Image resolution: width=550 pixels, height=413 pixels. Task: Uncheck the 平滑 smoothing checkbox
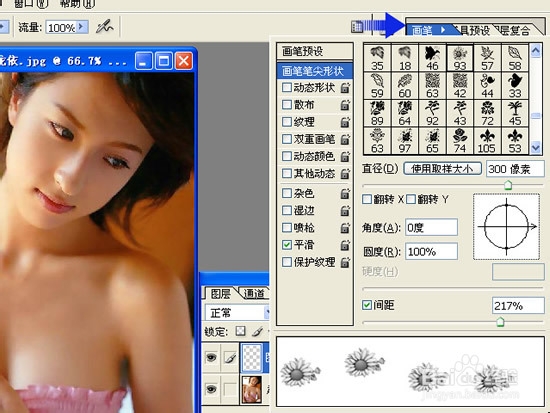287,245
